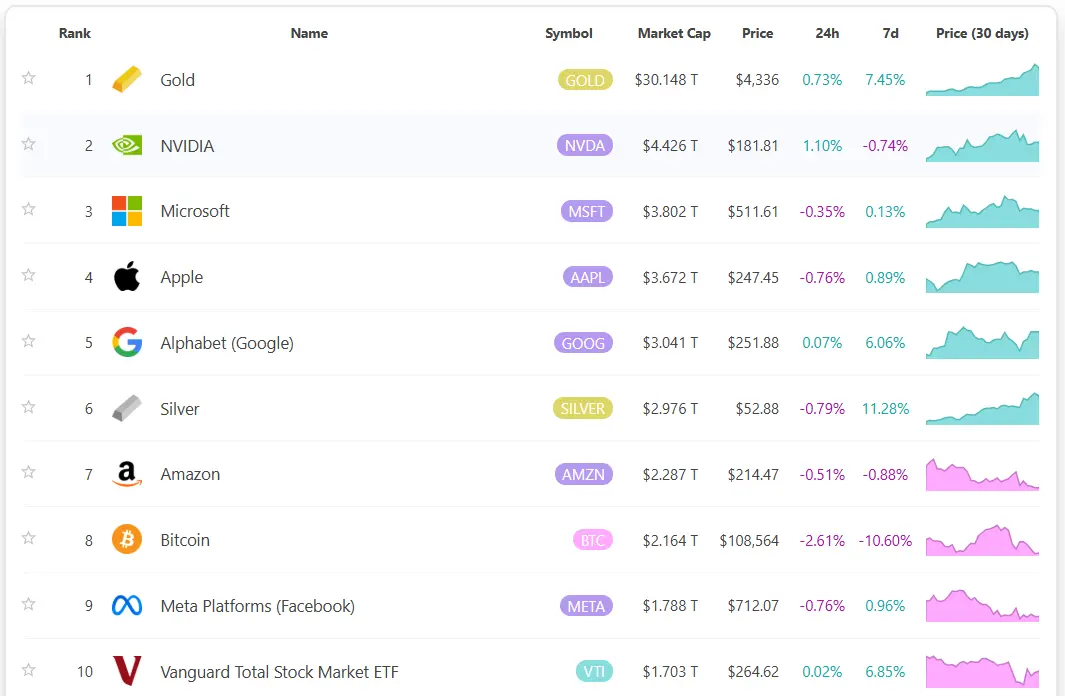Open Vanguard Total Stock Market ETF link
This screenshot has width=1065, height=696.
tap(279, 672)
